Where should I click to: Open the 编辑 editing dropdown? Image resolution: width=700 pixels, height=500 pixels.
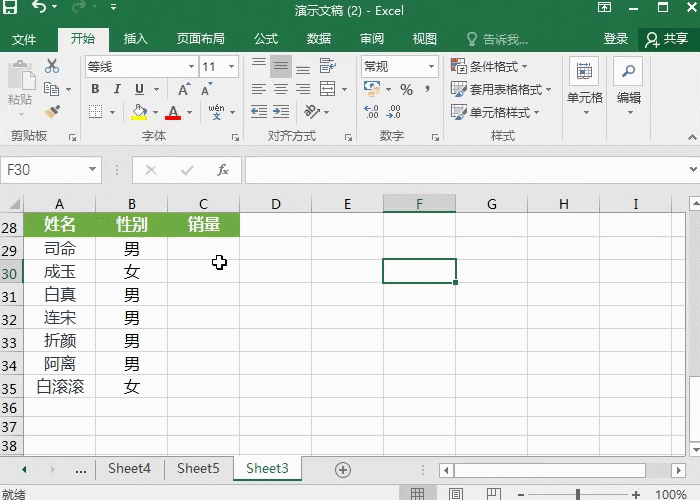tap(629, 87)
